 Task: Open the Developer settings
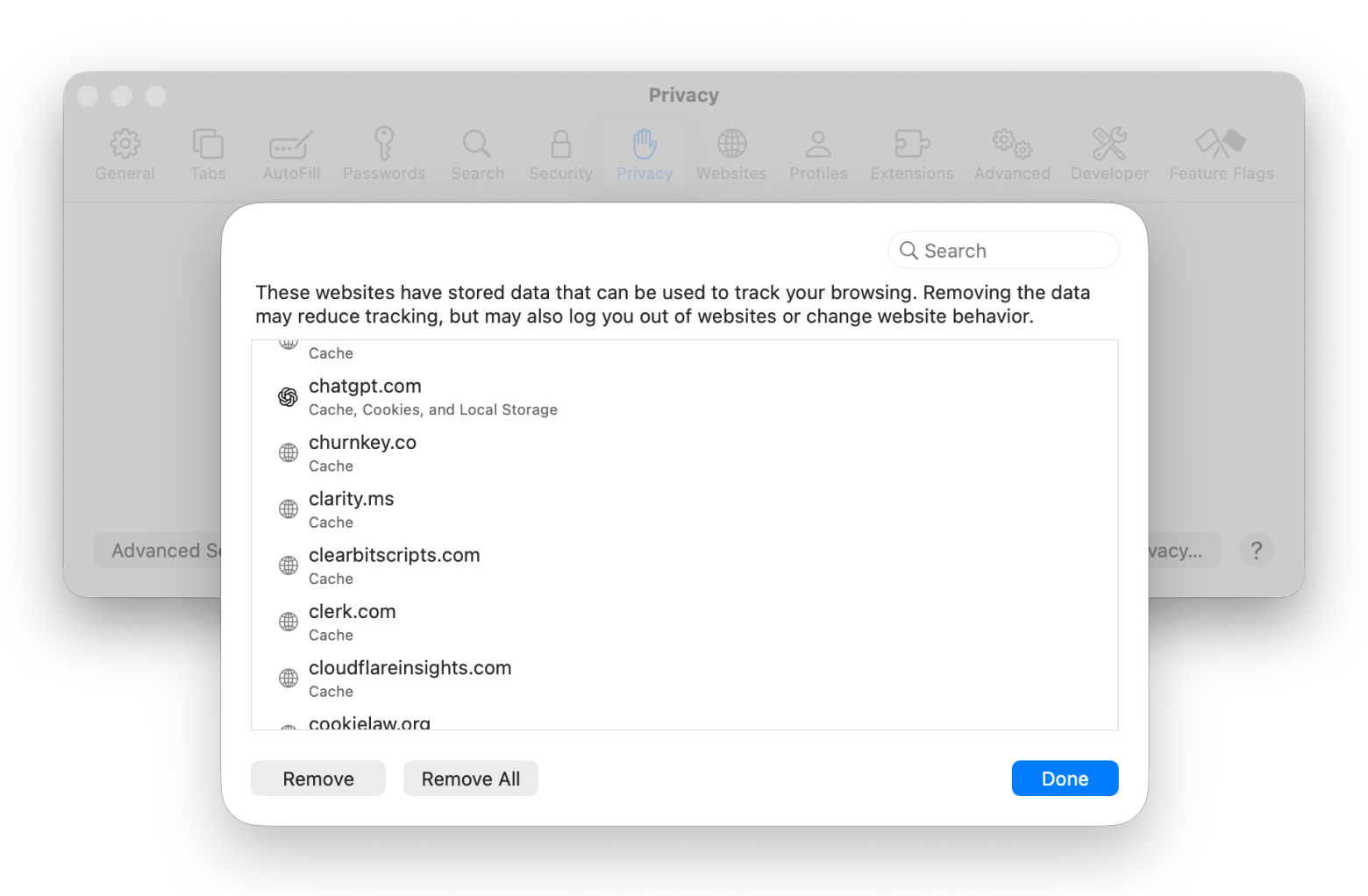(x=1108, y=153)
